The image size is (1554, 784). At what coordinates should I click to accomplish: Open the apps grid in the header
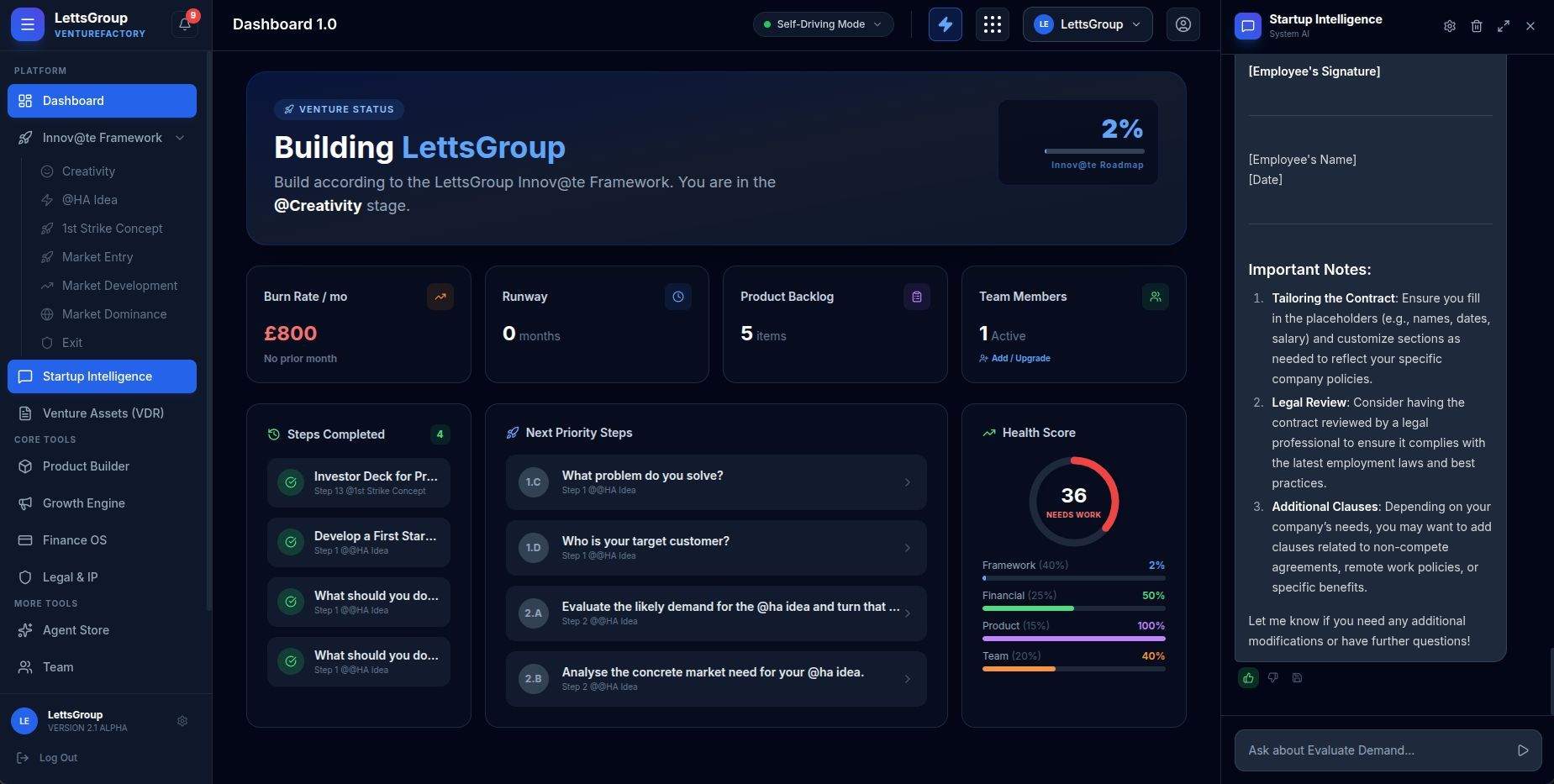[993, 24]
